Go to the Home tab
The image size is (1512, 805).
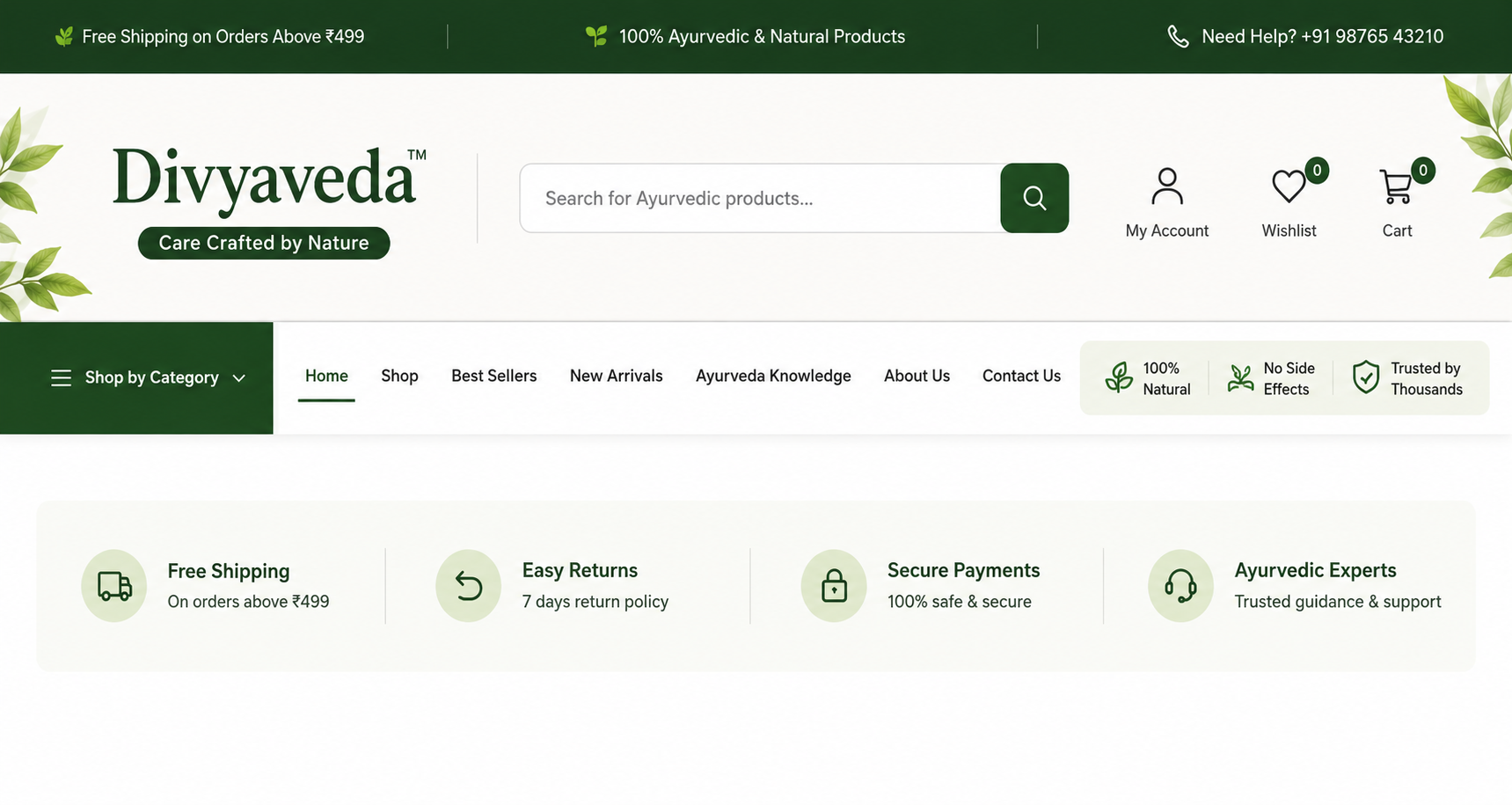point(326,376)
